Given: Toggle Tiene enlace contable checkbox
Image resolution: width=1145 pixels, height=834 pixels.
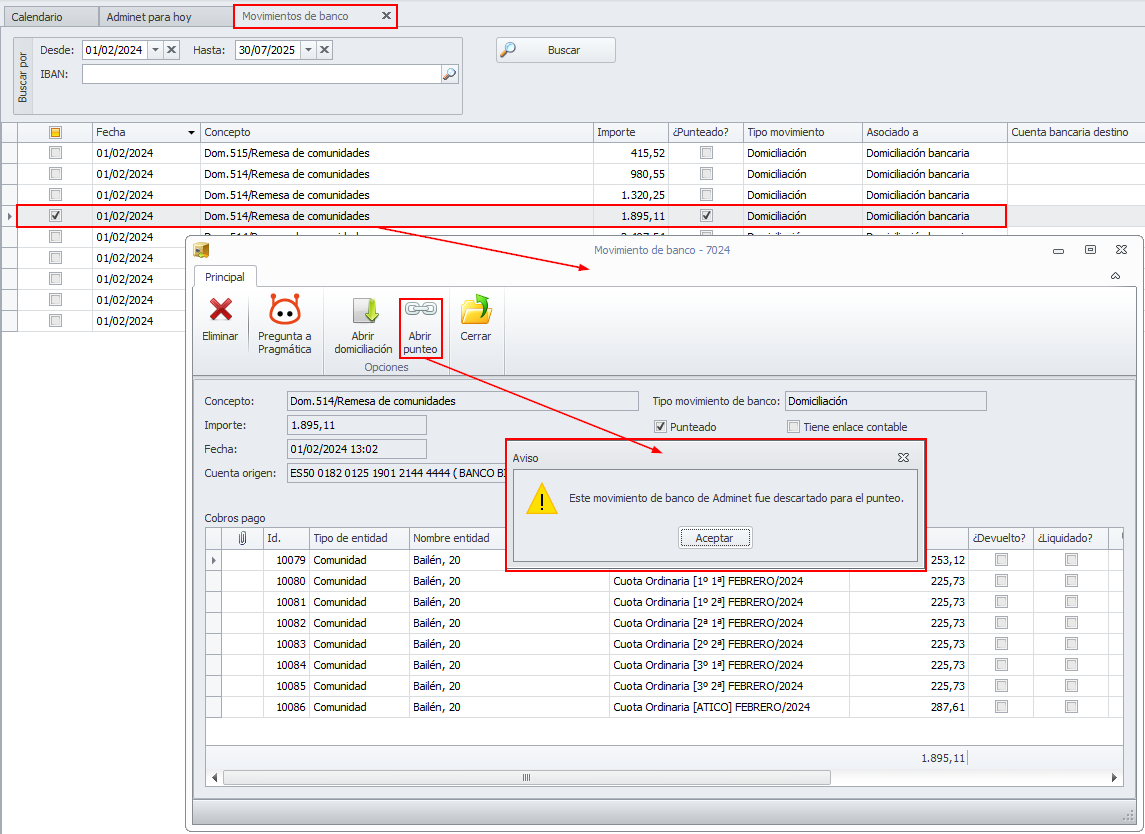Looking at the screenshot, I should 793,426.
